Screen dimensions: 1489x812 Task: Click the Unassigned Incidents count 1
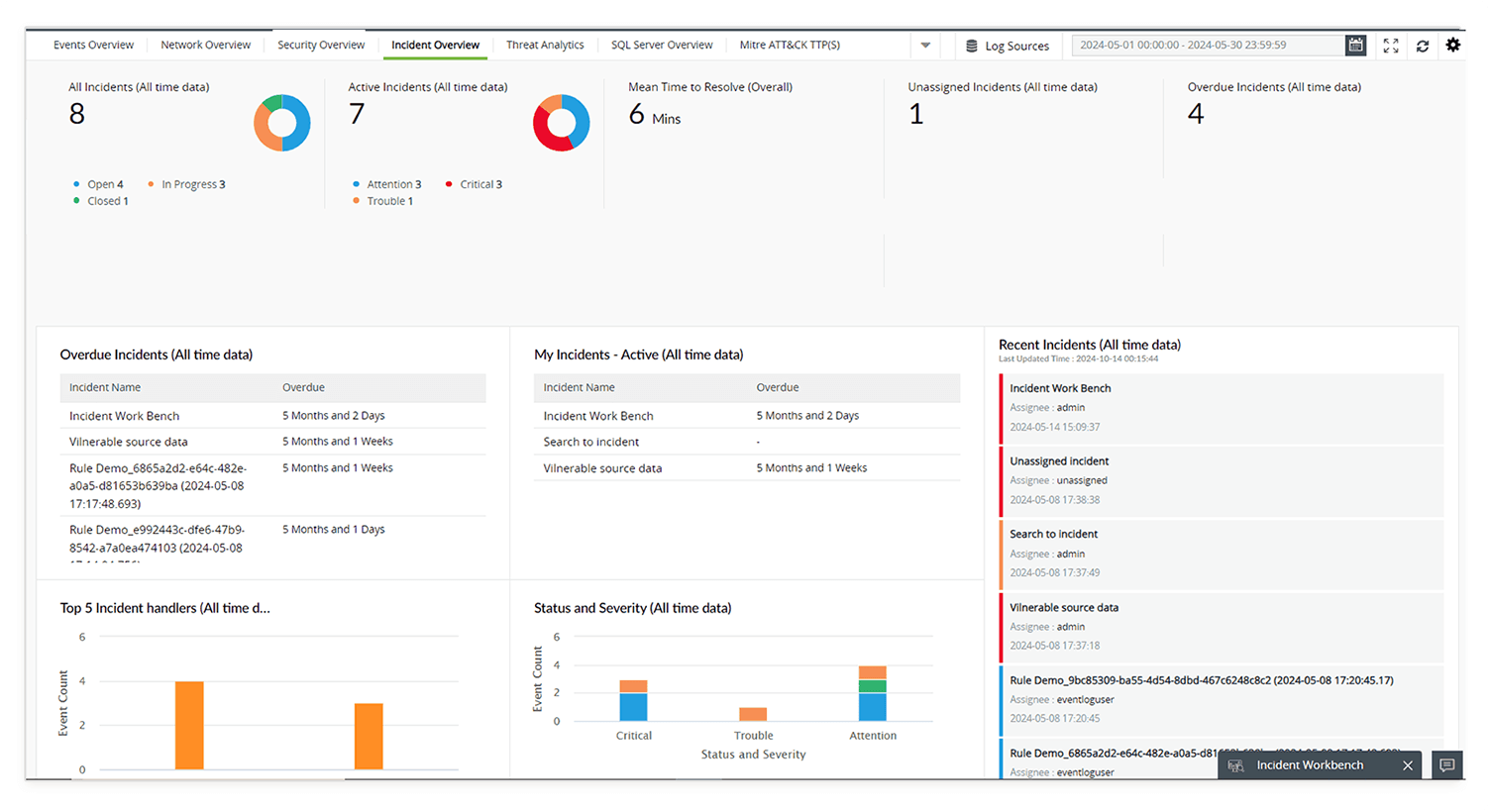916,114
